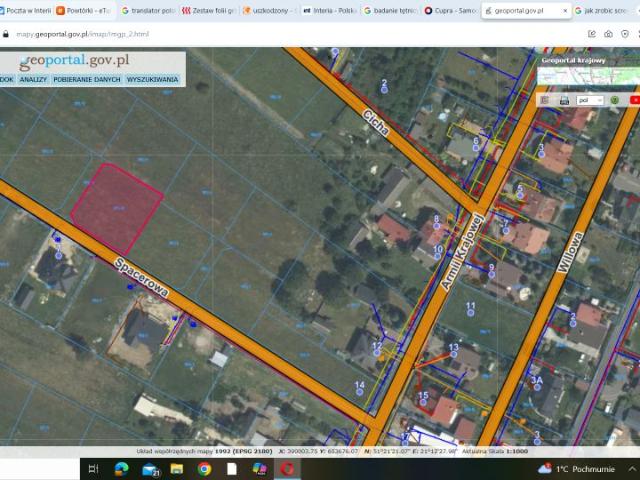Click address point 12 on map
640x480 pixels.
coord(377,349)
